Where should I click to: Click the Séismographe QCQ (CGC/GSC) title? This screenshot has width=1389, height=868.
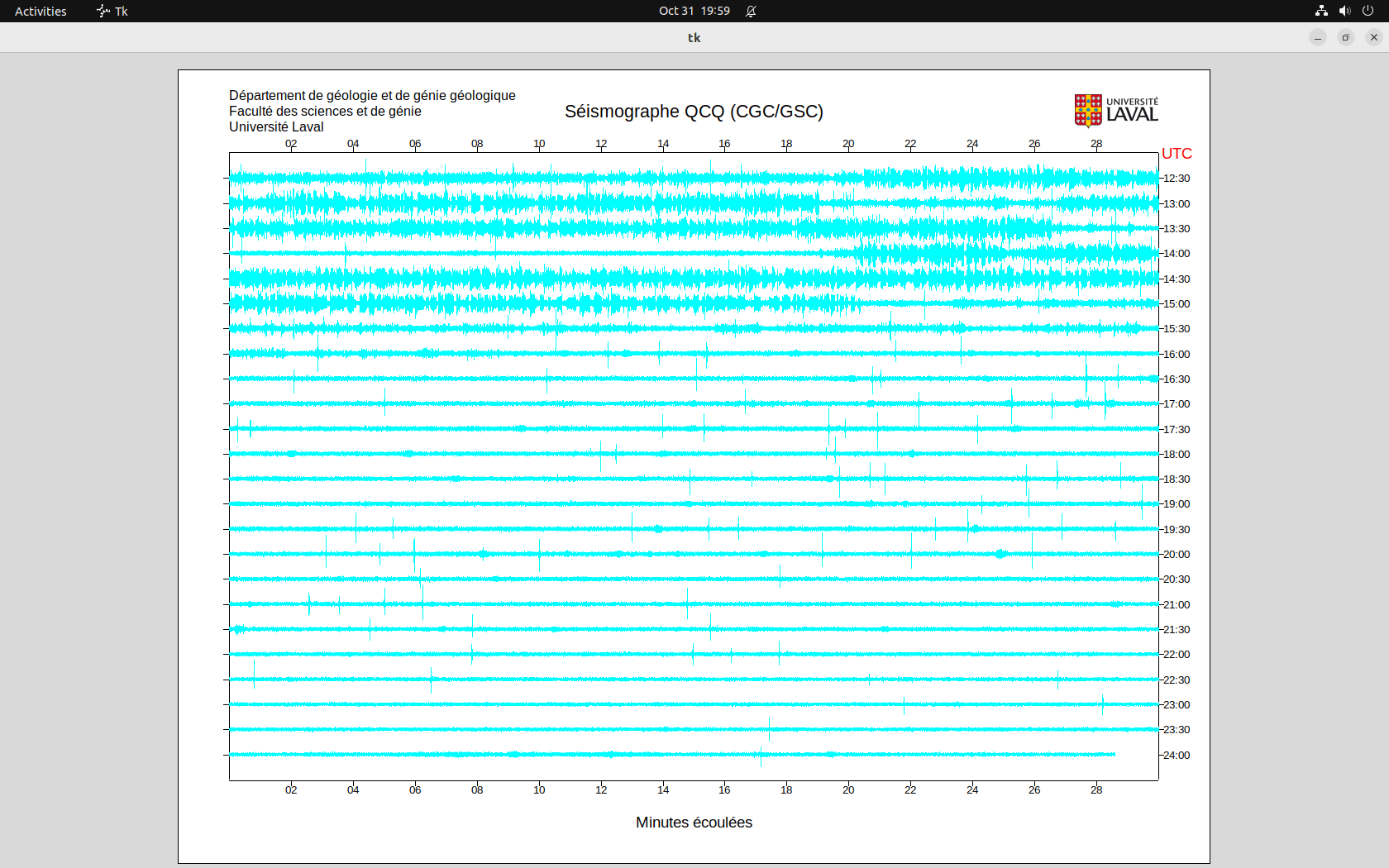pyautogui.click(x=694, y=112)
